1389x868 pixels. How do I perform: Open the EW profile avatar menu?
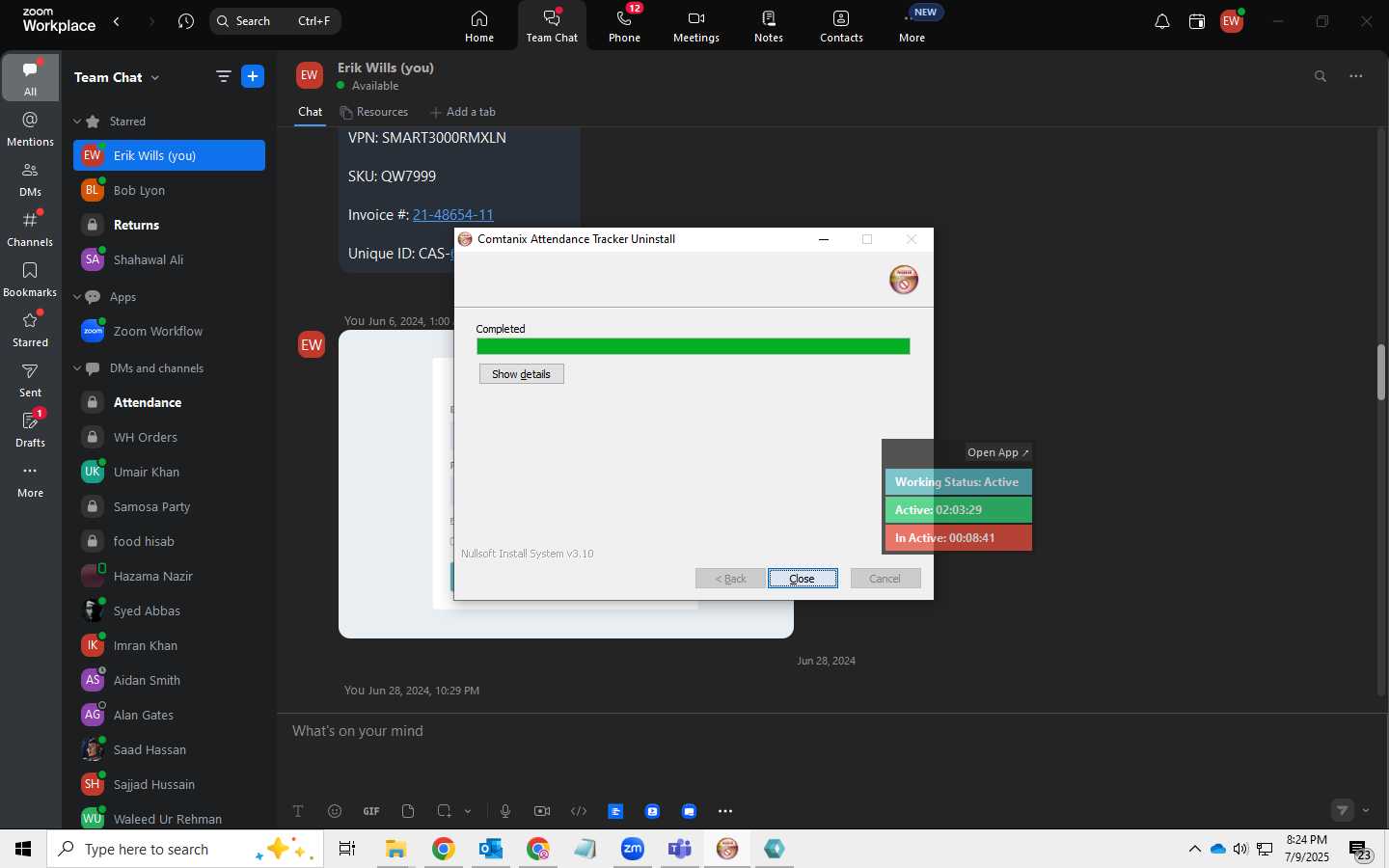point(1232,21)
